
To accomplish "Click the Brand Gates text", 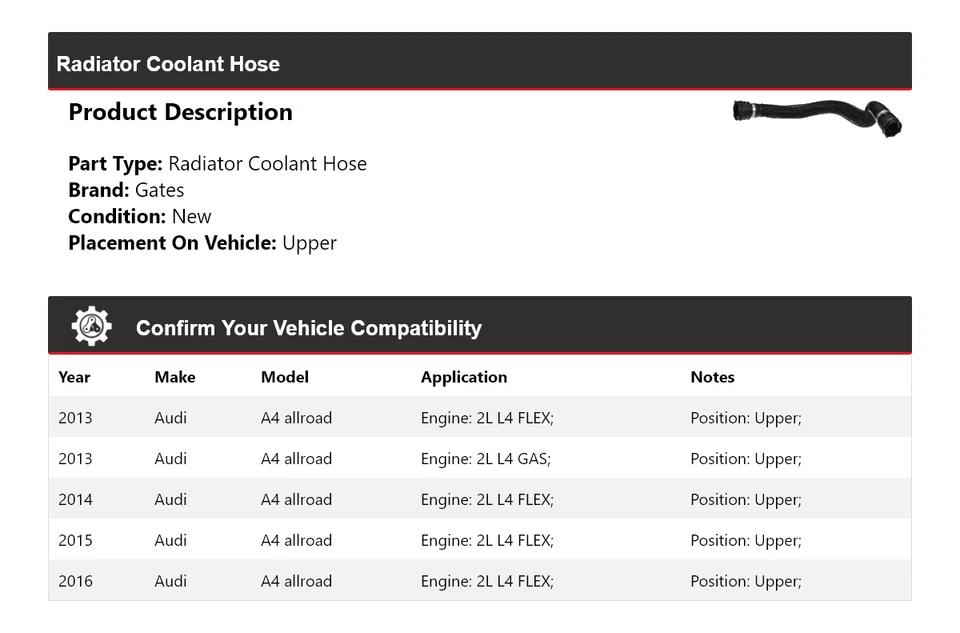I will pos(126,190).
